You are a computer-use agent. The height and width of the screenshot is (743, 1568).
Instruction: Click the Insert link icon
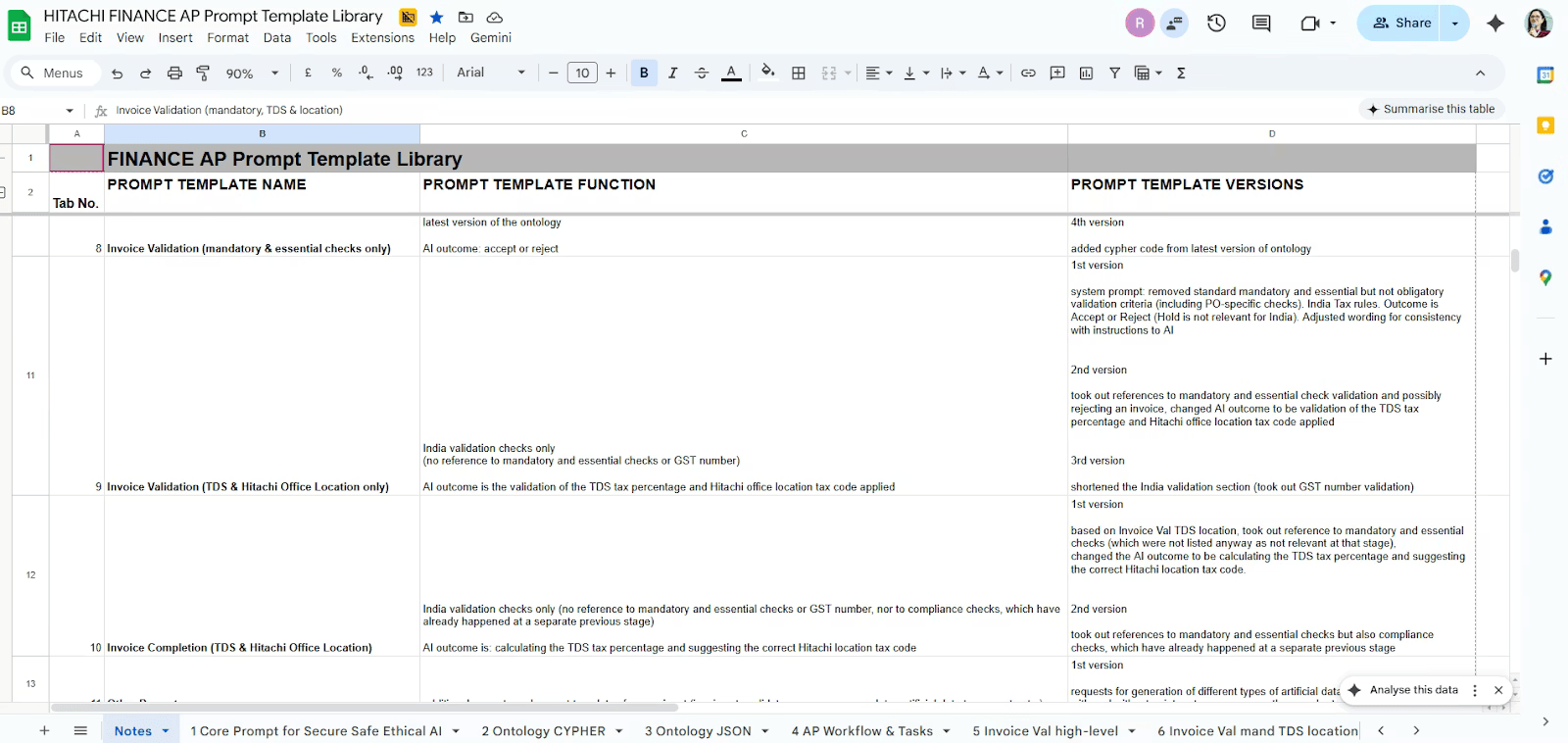point(1028,73)
